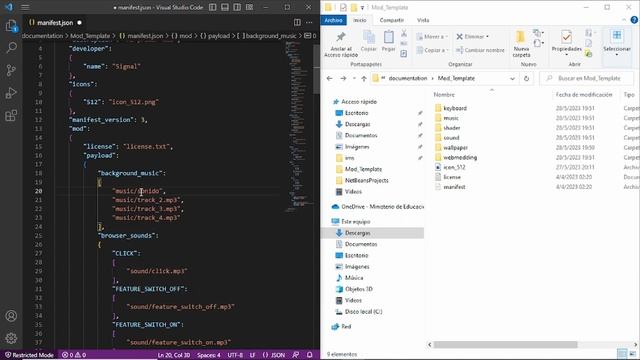Create Nueva carpeta from ribbon
This screenshot has width=640, height=360.
click(521, 44)
